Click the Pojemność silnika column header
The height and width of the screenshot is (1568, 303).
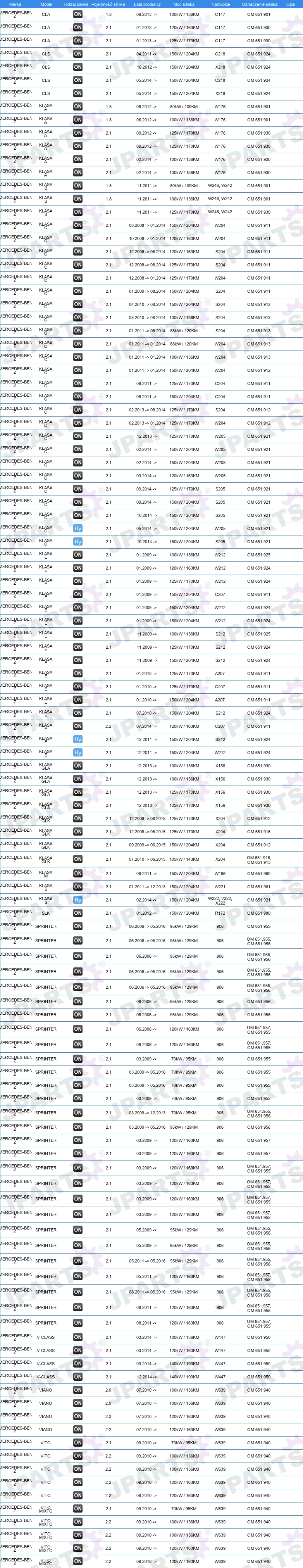pyautogui.click(x=108, y=4)
